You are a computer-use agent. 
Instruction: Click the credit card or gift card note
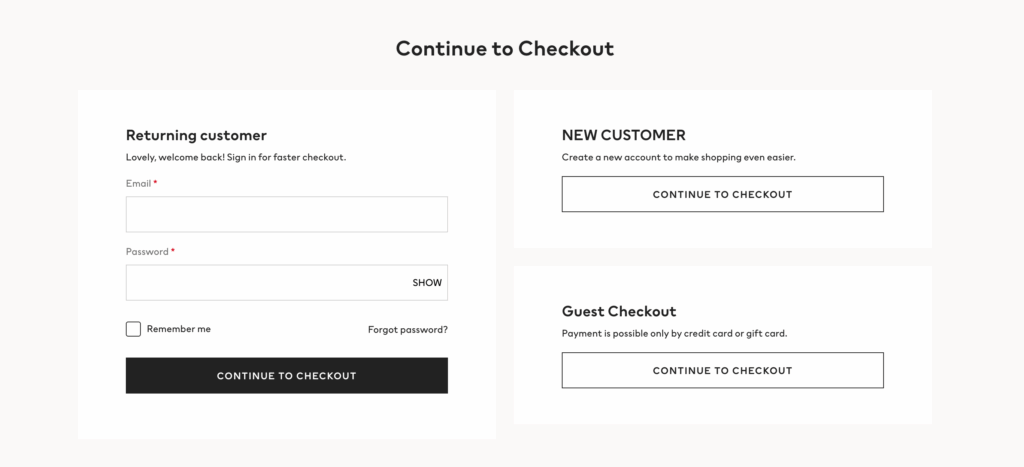click(x=675, y=333)
